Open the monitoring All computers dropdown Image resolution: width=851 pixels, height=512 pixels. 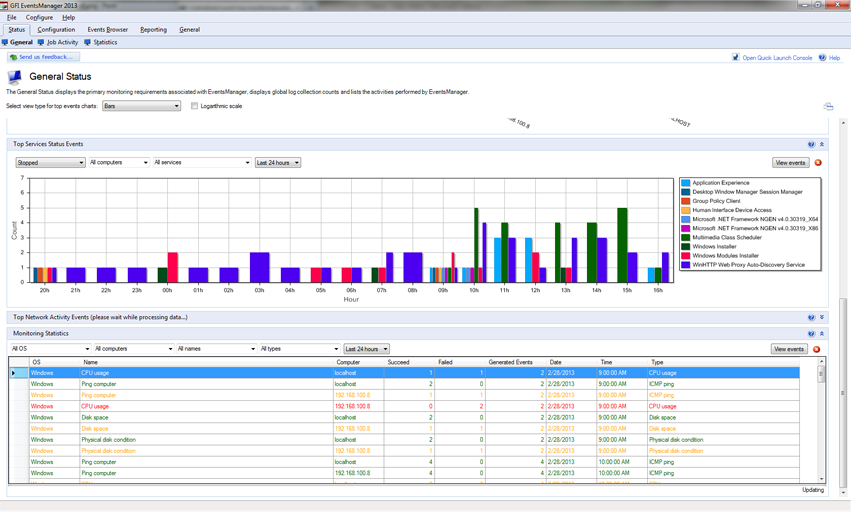point(134,349)
